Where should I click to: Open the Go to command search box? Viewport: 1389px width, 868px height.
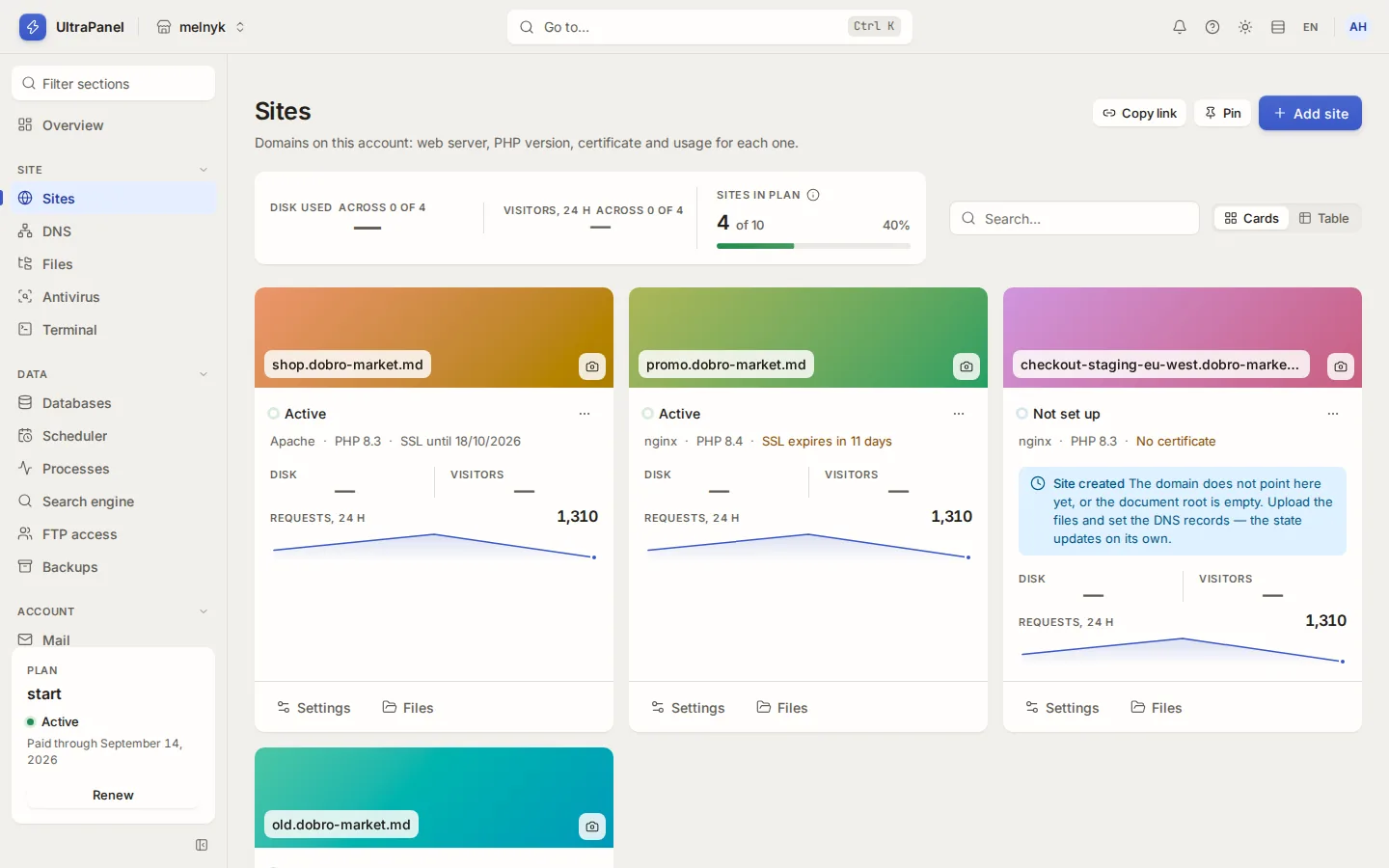pos(710,27)
